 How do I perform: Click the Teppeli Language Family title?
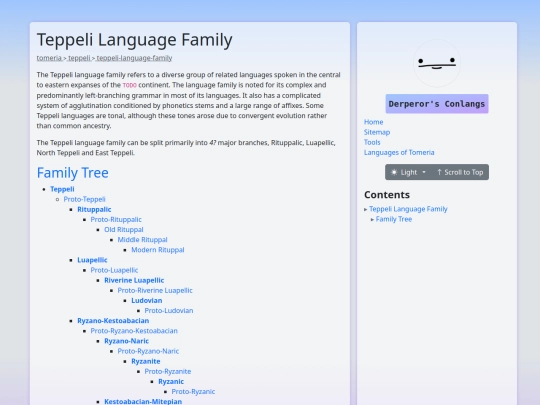point(135,40)
